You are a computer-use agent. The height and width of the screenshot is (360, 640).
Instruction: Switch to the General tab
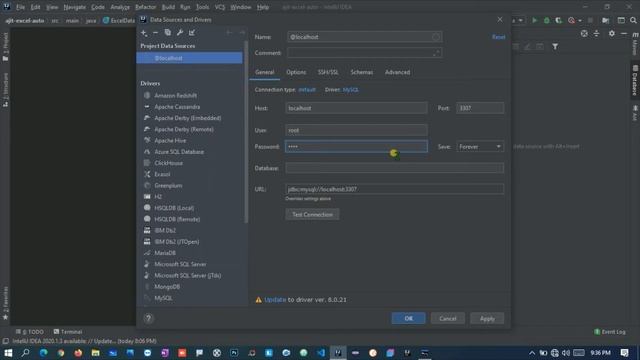tap(264, 72)
